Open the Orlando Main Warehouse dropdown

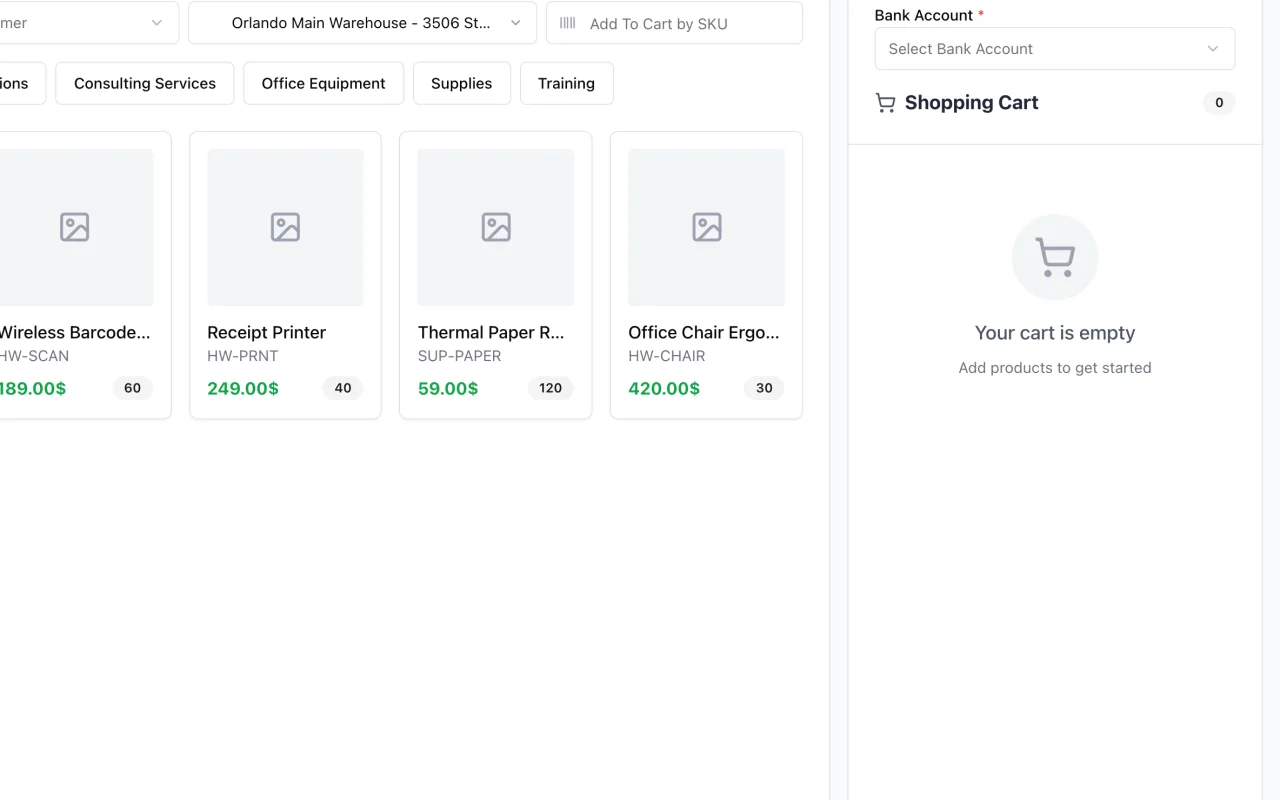click(x=362, y=23)
